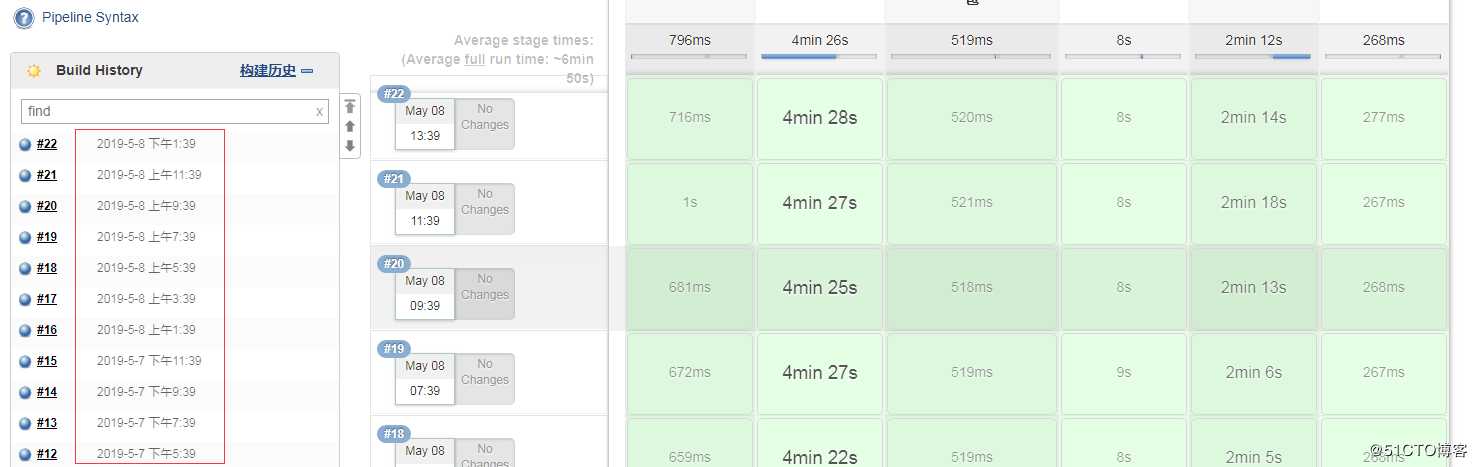Move down one page in build list
The height and width of the screenshot is (467, 1477).
tap(350, 146)
